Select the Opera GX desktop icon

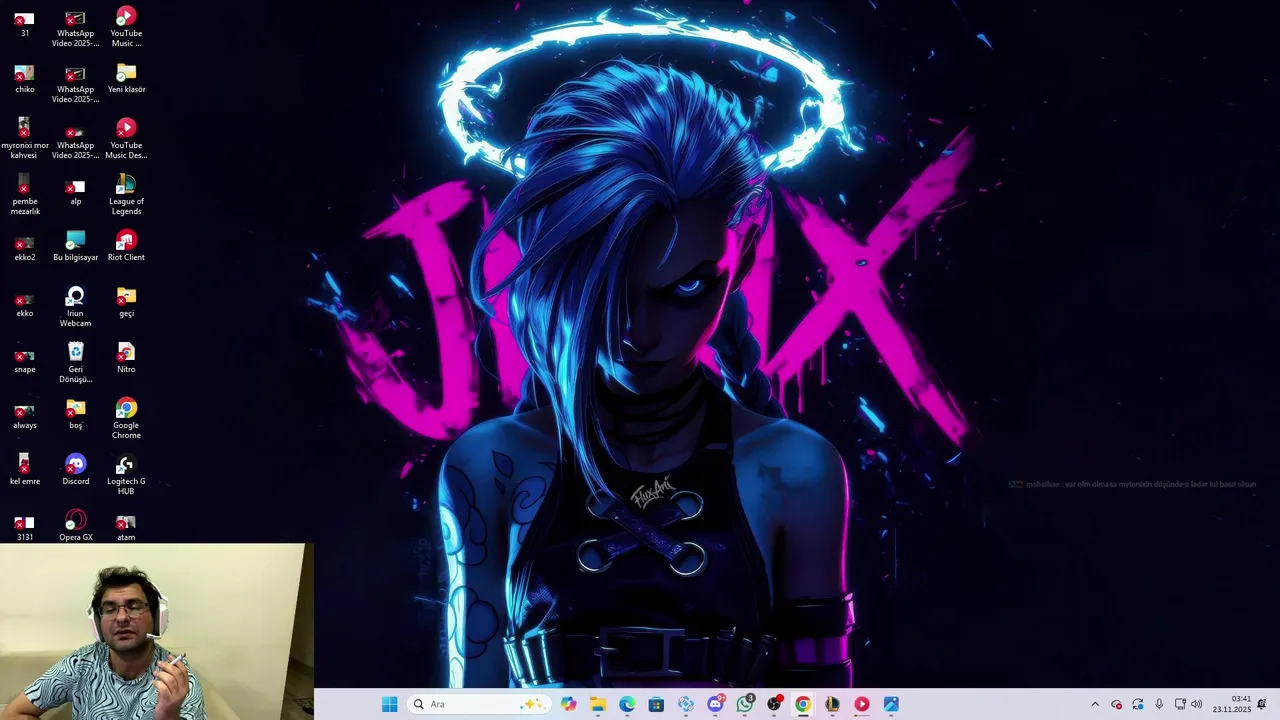coord(75,526)
